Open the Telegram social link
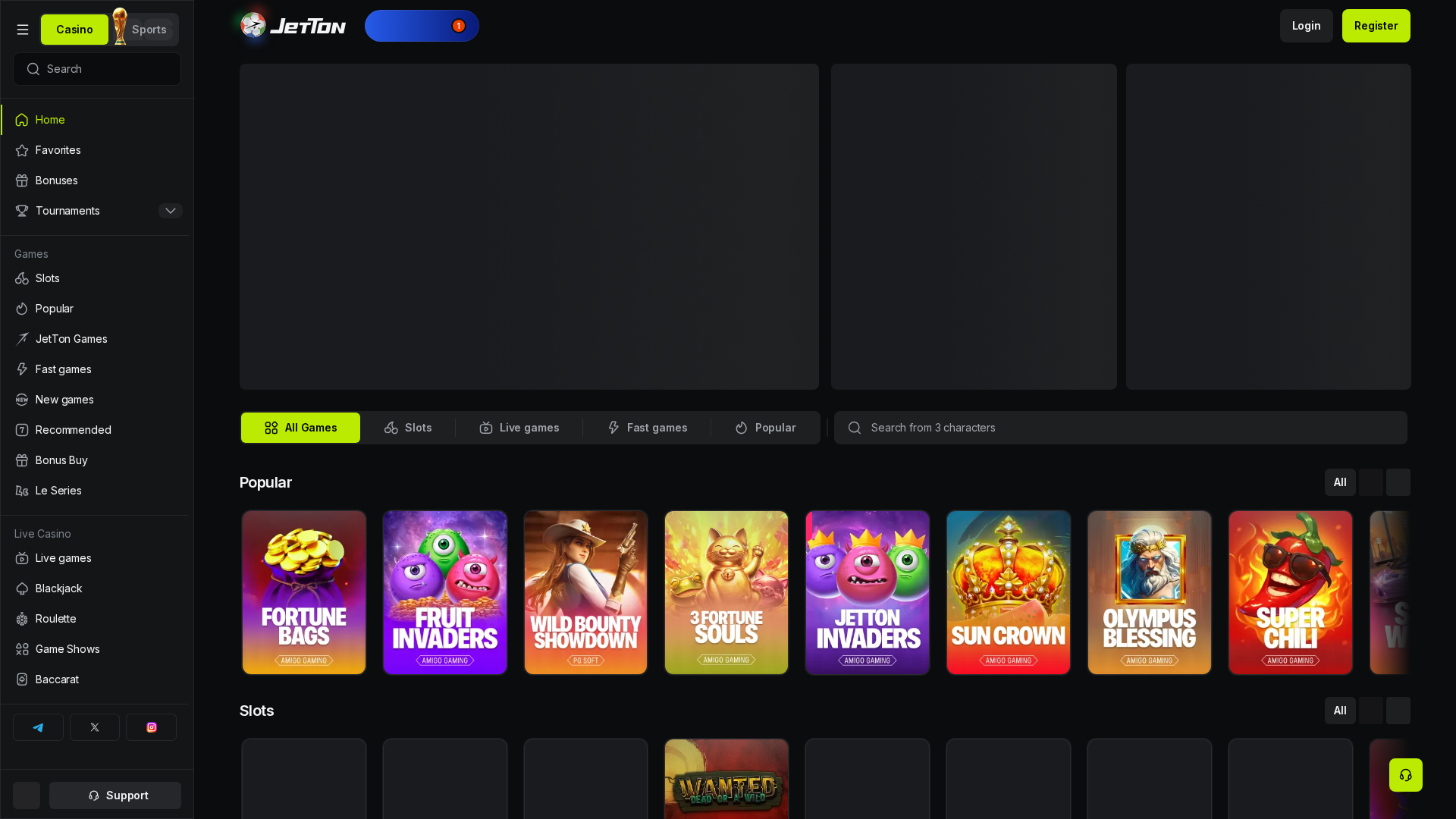The height and width of the screenshot is (819, 1456). [38, 727]
